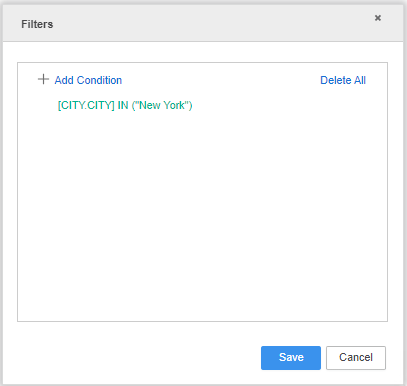
Task: Edit the New York city filter expression
Action: click(125, 105)
